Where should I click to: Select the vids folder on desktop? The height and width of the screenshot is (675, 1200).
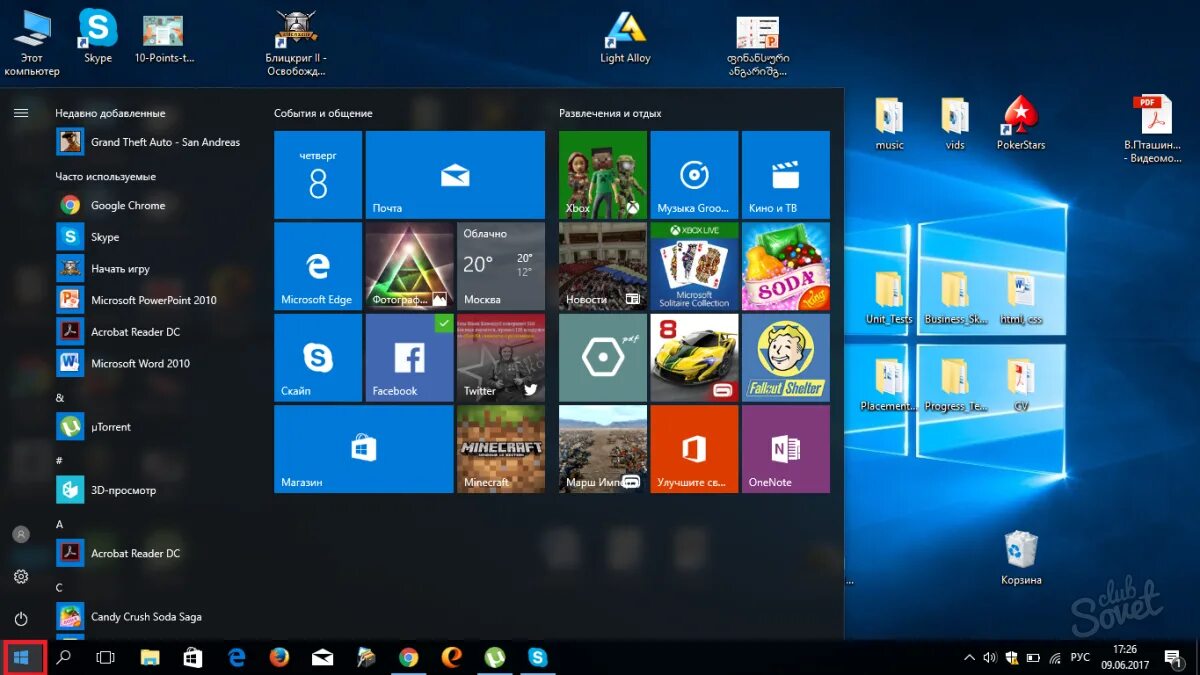pos(955,123)
